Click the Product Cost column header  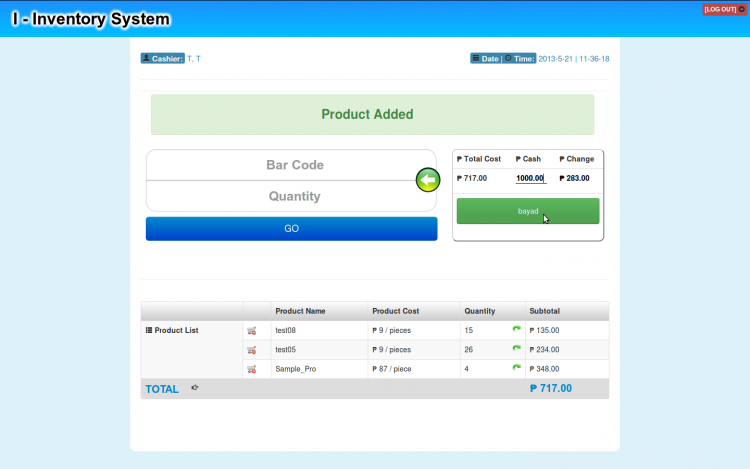coord(396,311)
